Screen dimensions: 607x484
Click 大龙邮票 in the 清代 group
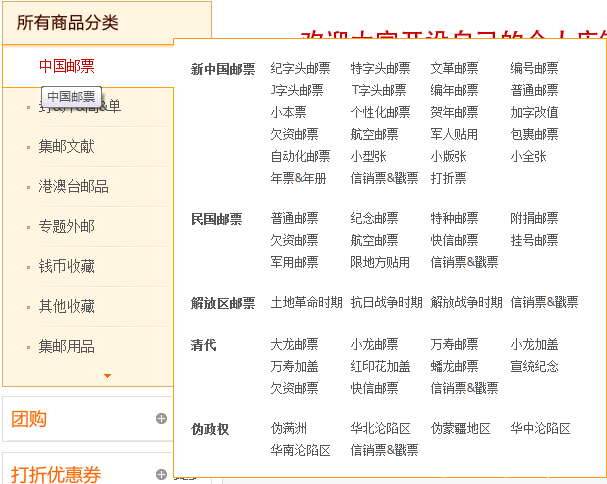click(x=294, y=345)
